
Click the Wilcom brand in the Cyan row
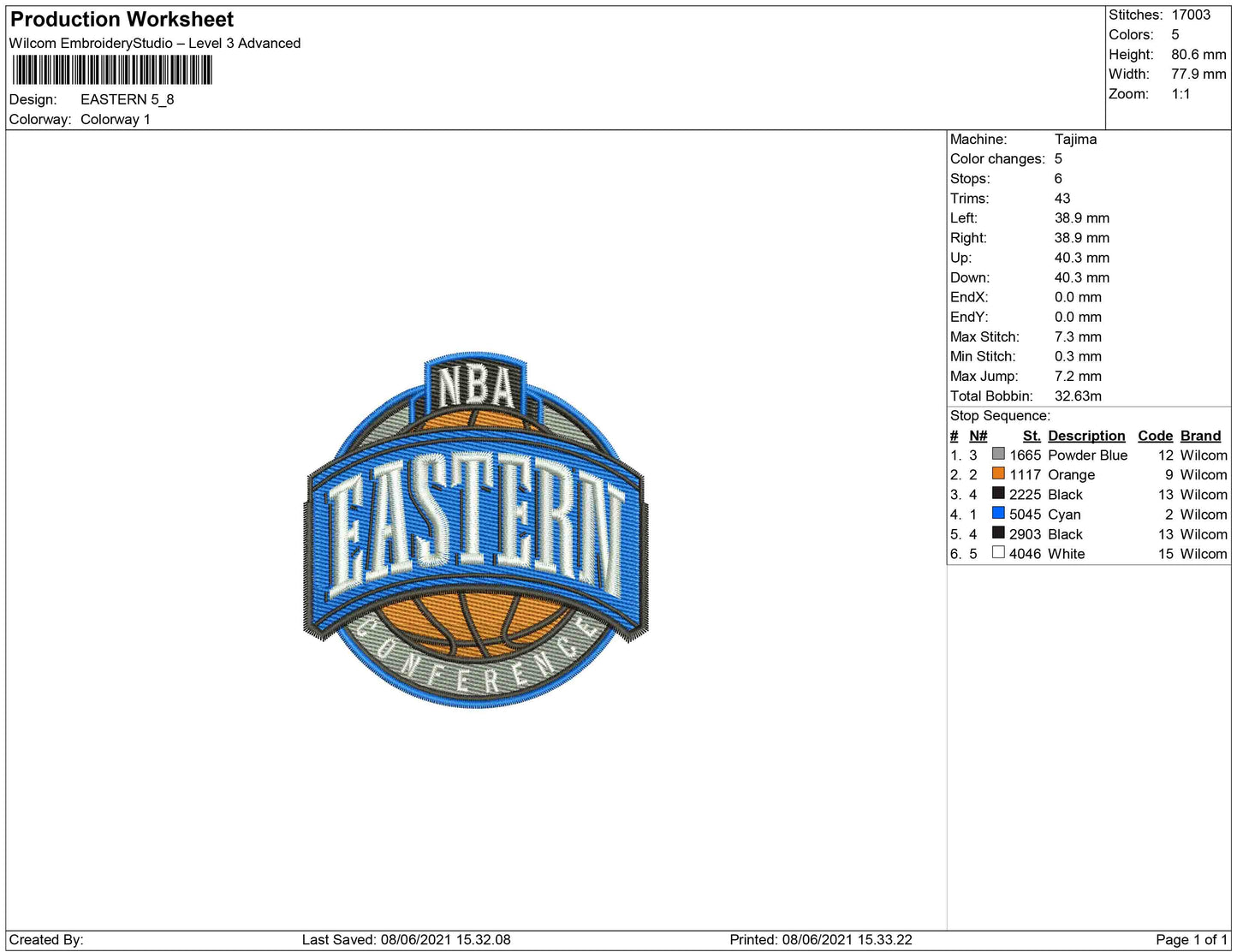coord(1204,514)
